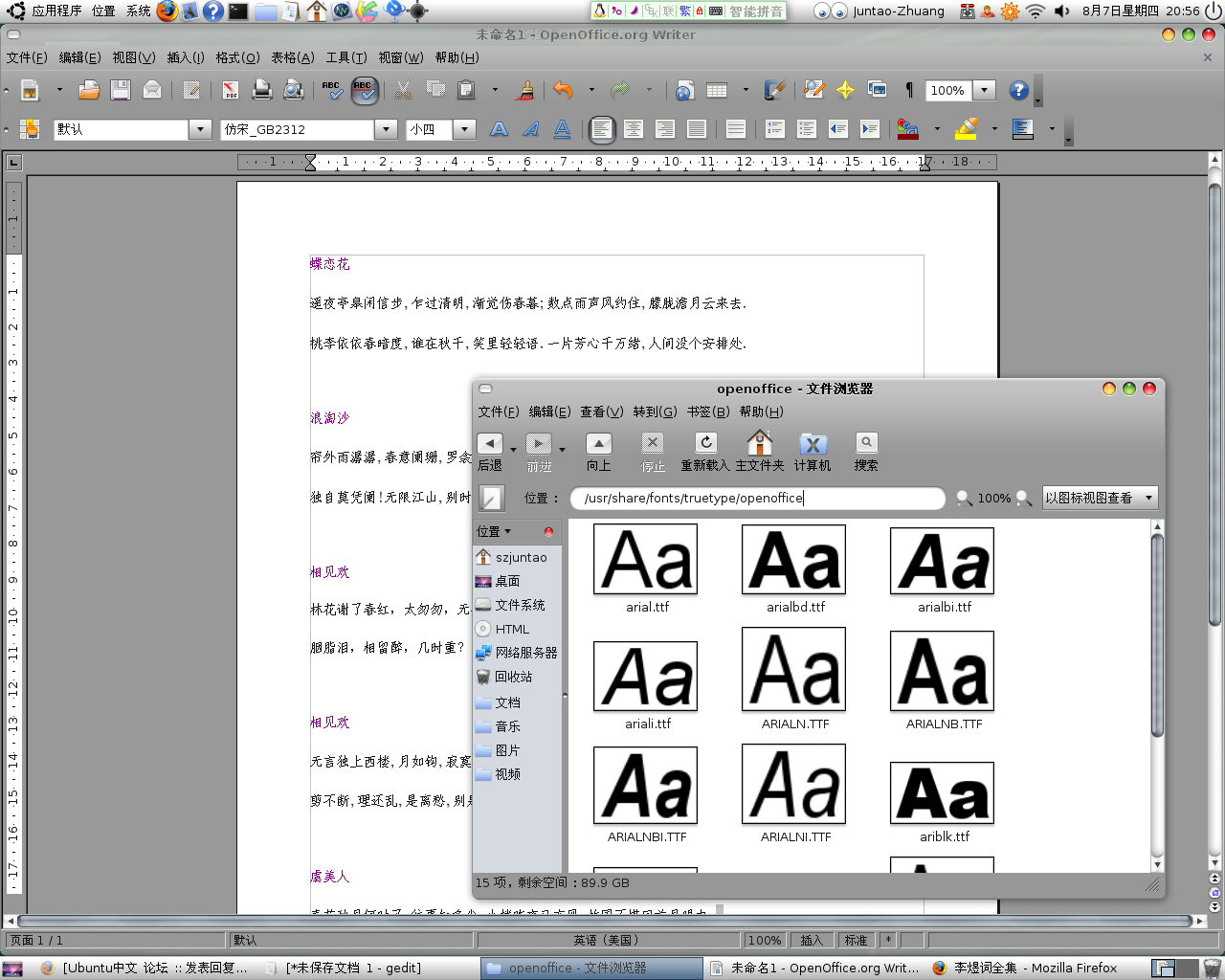The image size is (1225, 980).
Task: Click the 向上 up button
Action: pos(599,453)
